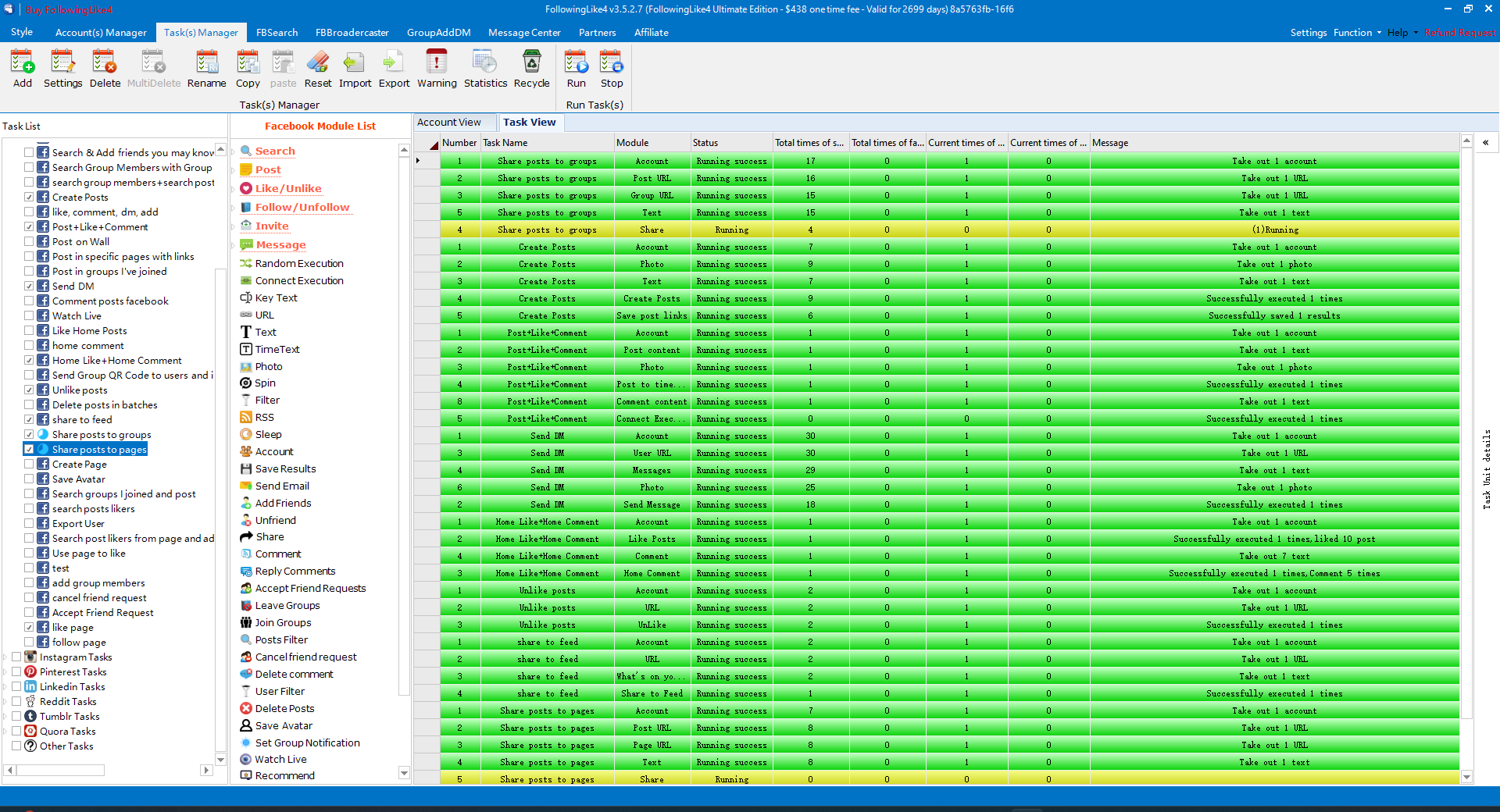
Task: Open the Account(s) Manager tab
Action: click(x=101, y=33)
